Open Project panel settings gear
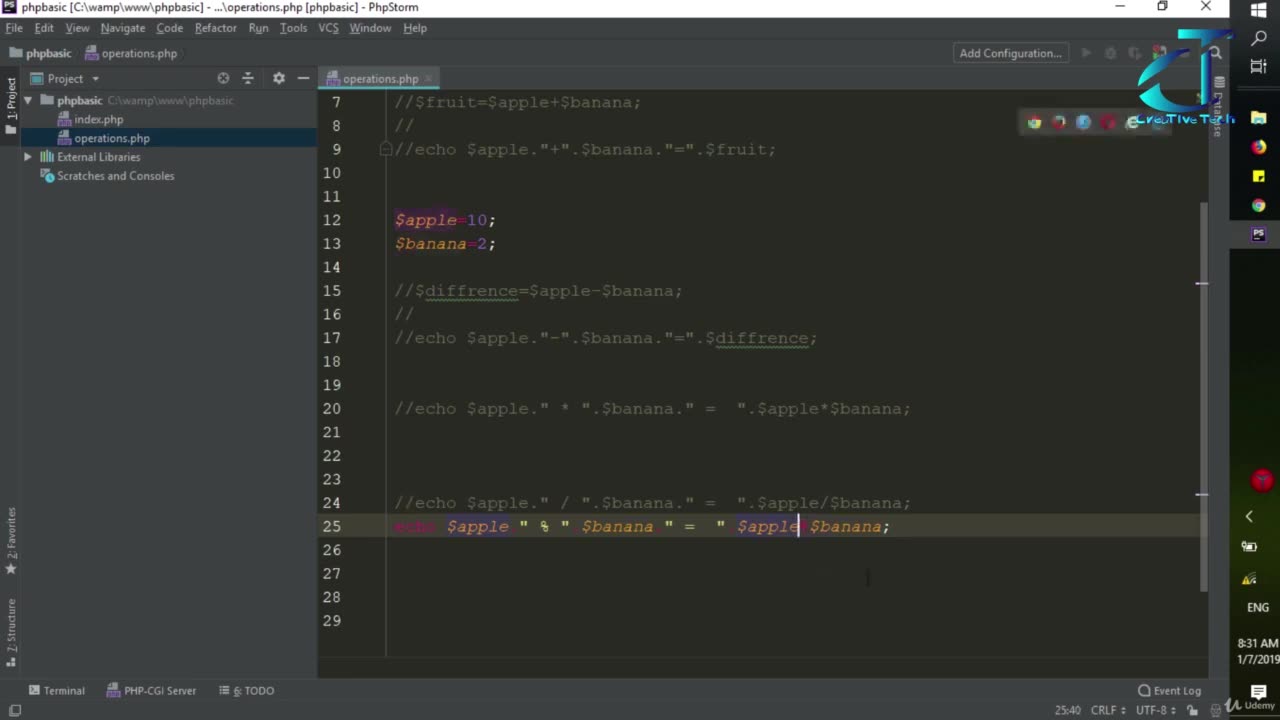Image resolution: width=1280 pixels, height=720 pixels. point(279,78)
